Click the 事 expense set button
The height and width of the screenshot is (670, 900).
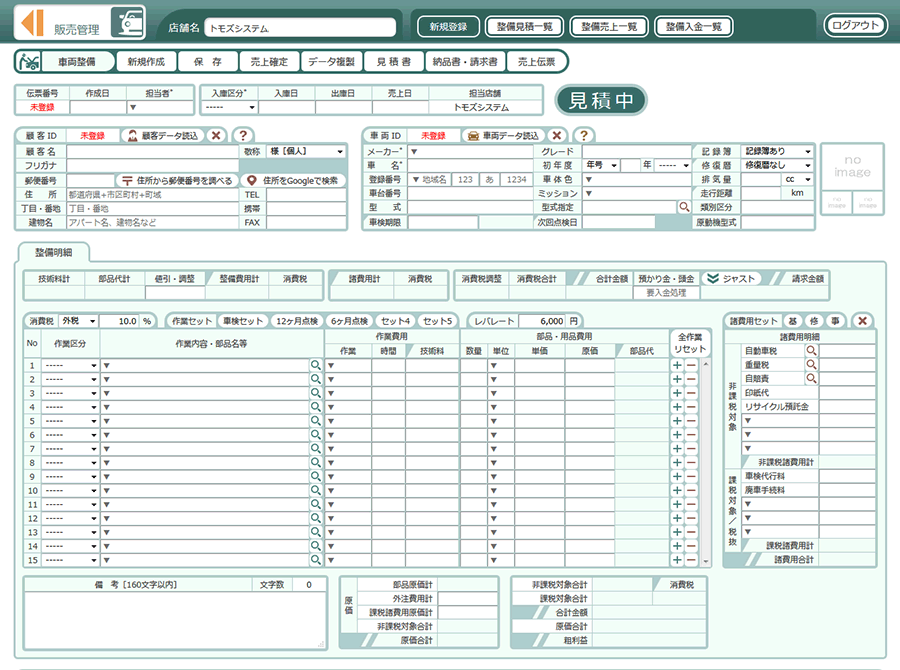click(835, 321)
